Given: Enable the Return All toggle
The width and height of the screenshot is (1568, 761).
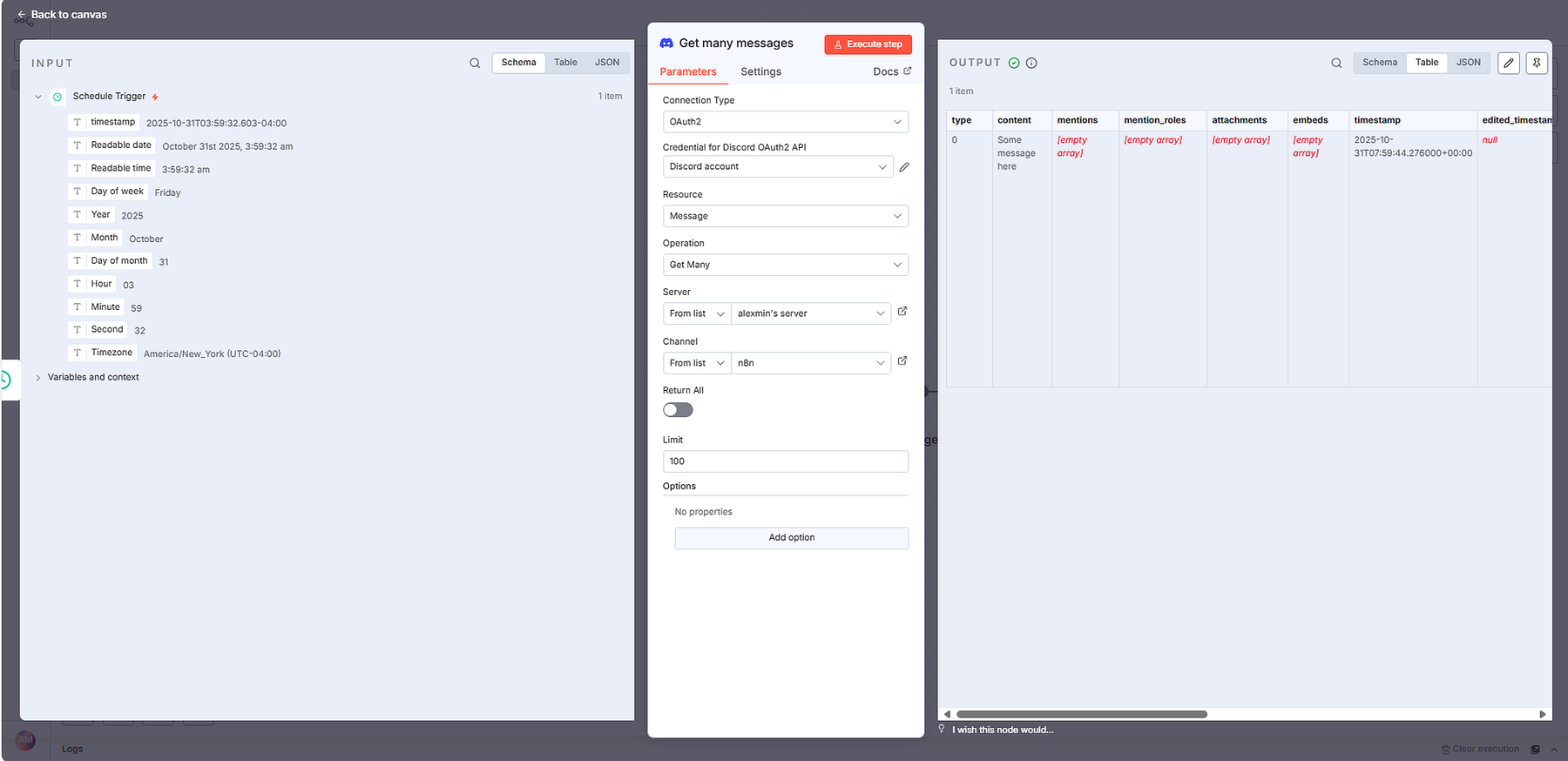Looking at the screenshot, I should [678, 410].
